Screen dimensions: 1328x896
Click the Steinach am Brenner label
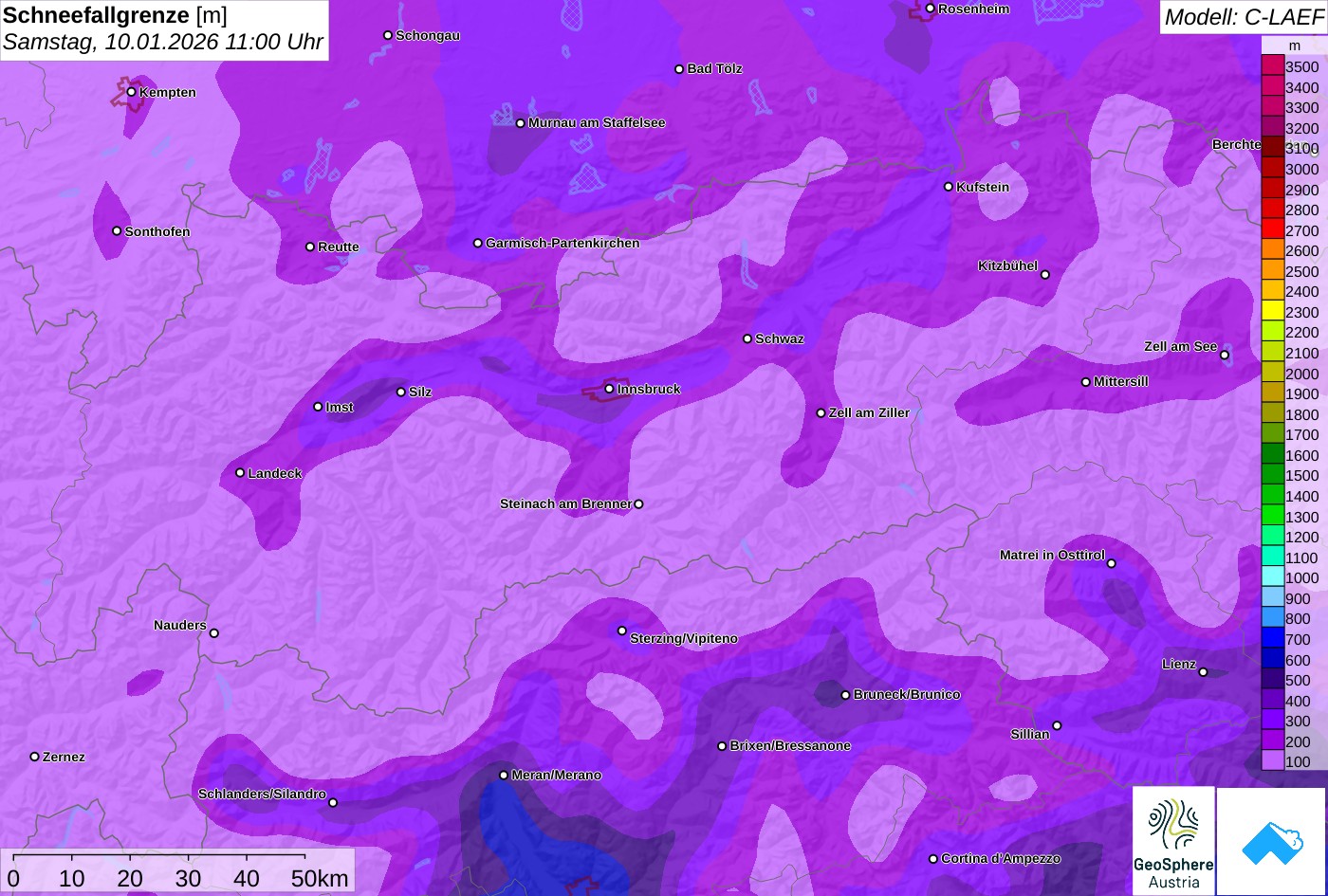[x=565, y=504]
